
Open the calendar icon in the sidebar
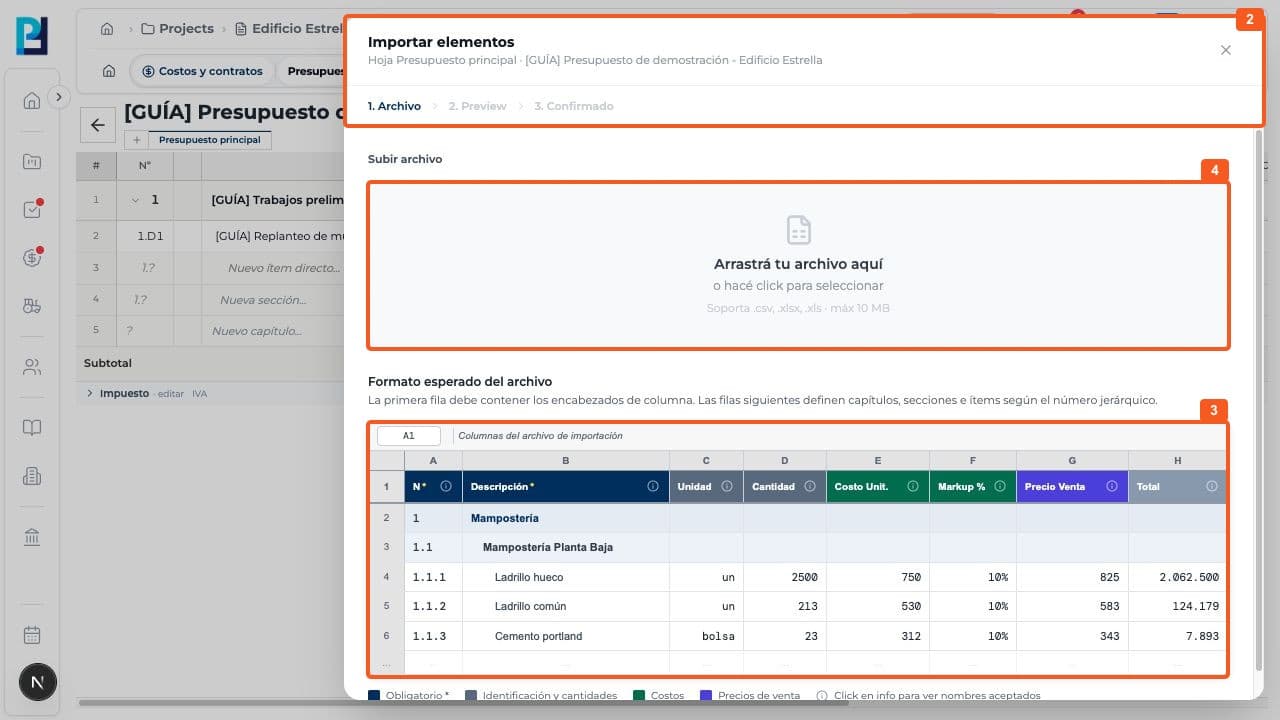(x=32, y=635)
